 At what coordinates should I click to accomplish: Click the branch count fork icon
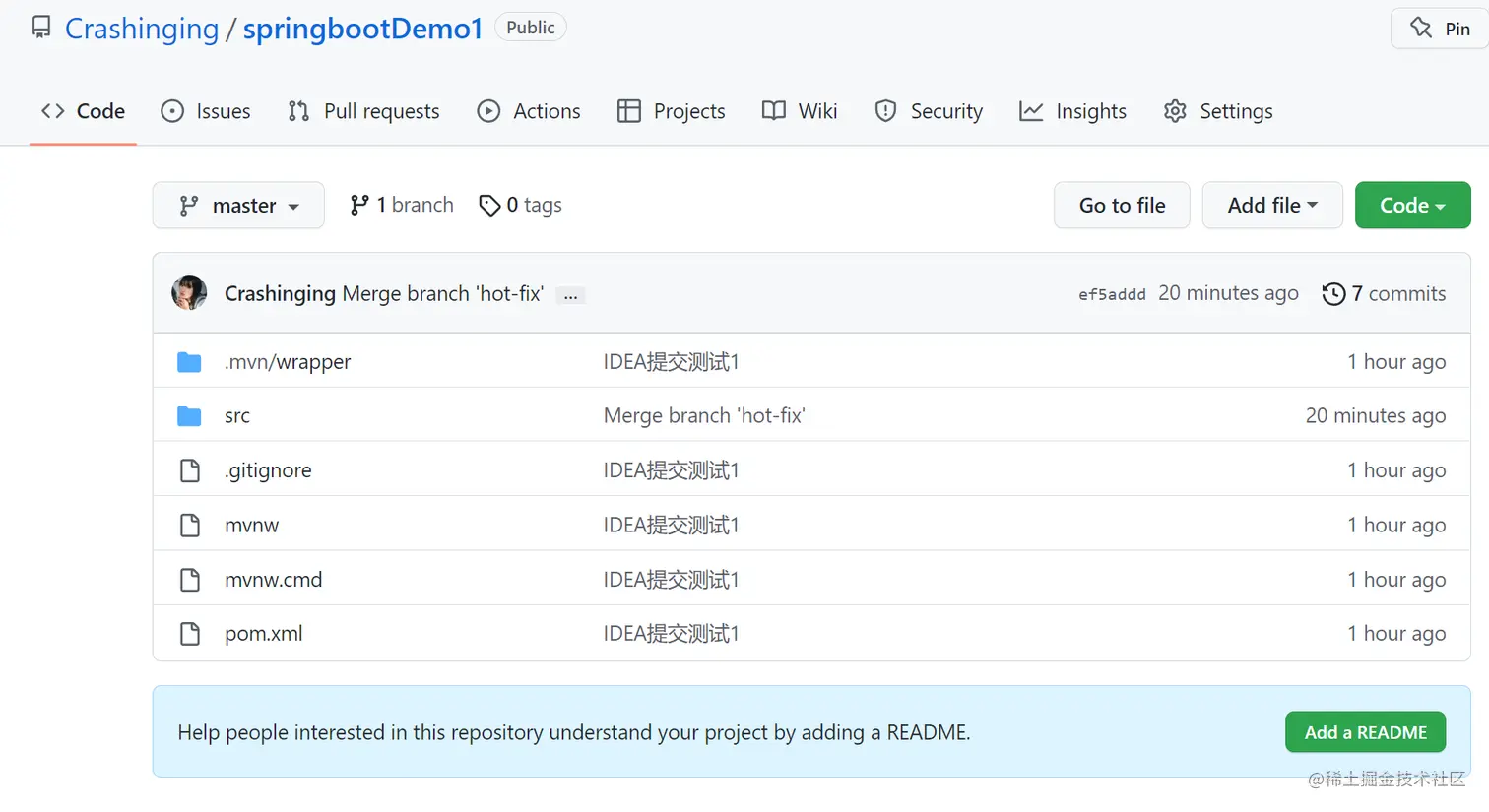[359, 205]
